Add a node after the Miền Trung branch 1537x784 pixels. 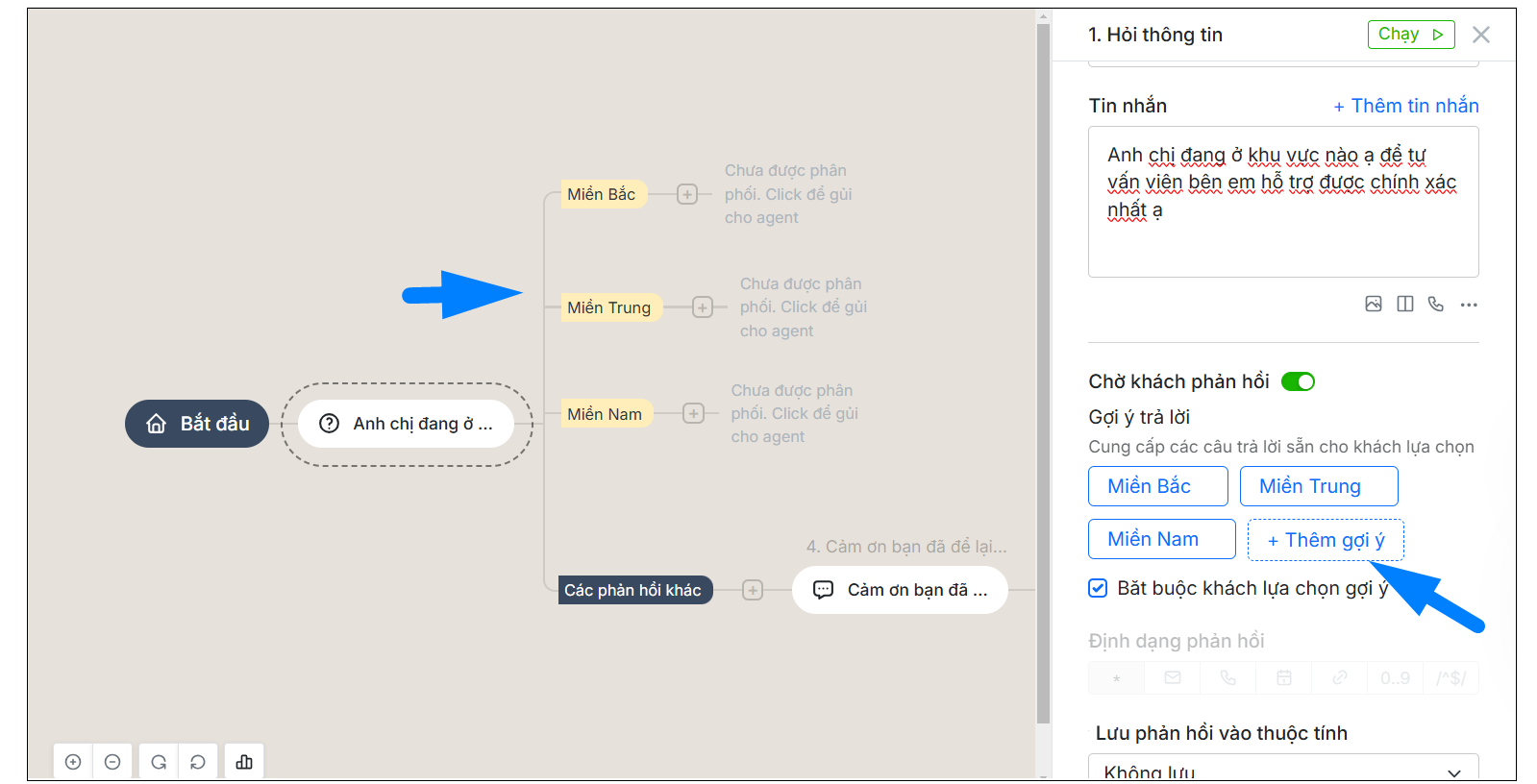coord(703,307)
